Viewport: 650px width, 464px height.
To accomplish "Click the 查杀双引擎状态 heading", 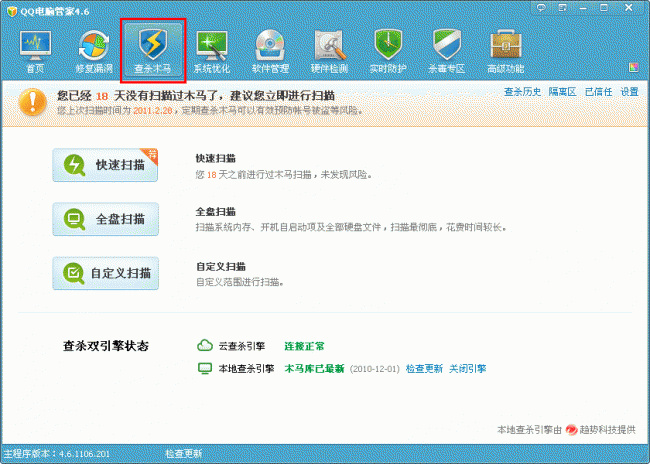I will click(x=106, y=346).
